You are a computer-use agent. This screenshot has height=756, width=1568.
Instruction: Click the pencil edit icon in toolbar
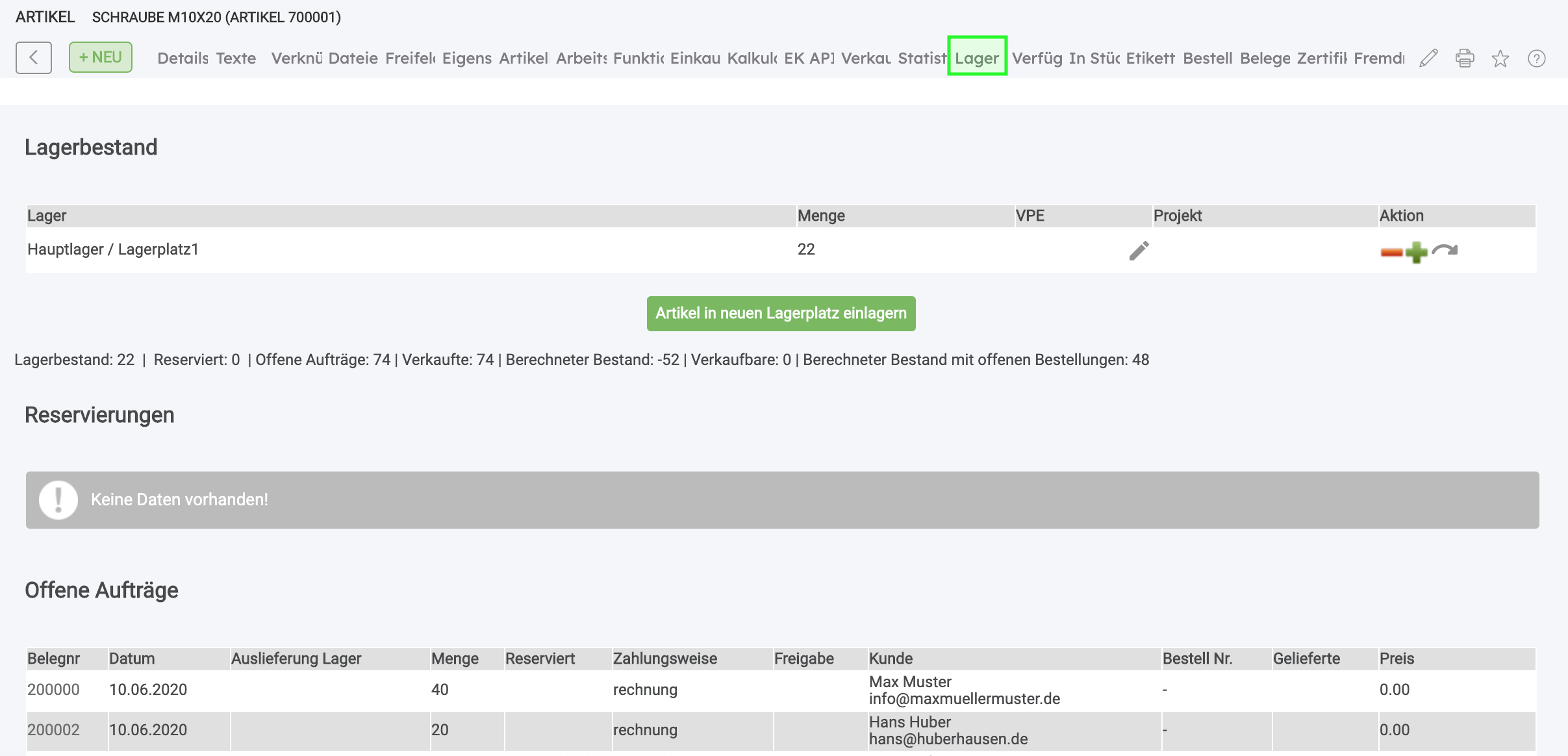point(1428,58)
